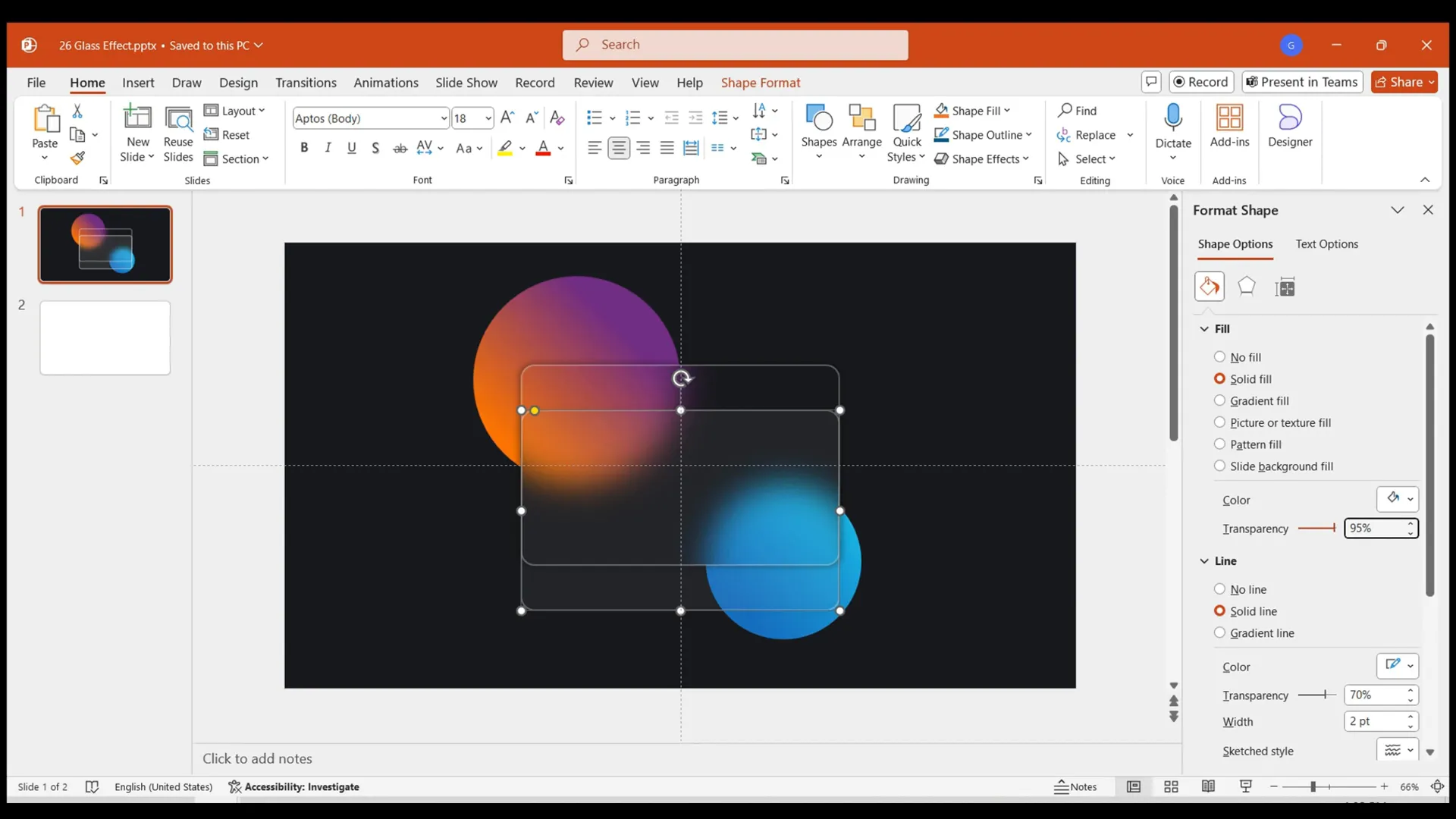The height and width of the screenshot is (819, 1456).
Task: Select Slide background fill
Action: coord(1273,466)
